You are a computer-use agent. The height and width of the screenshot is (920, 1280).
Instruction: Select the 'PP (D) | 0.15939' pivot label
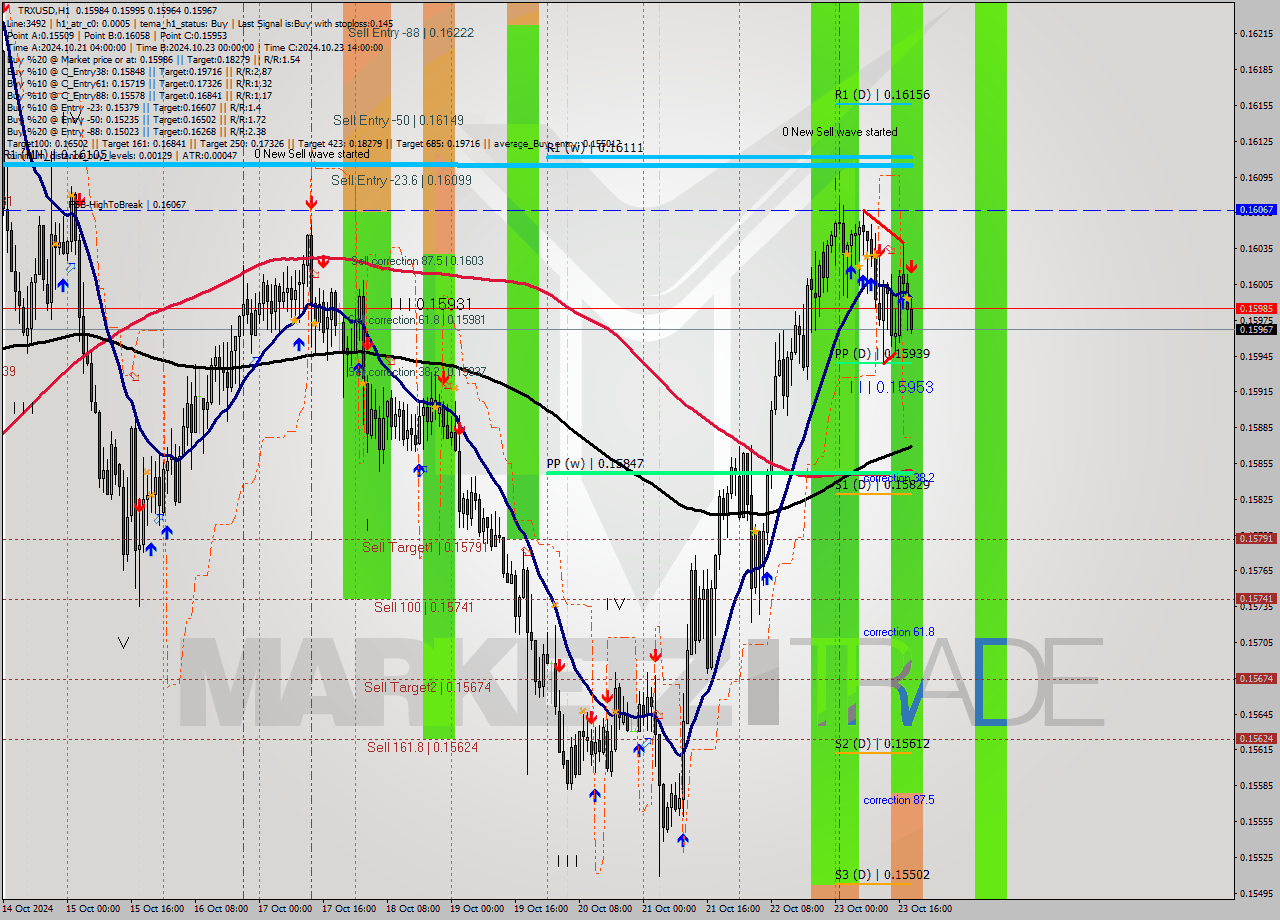click(x=882, y=354)
